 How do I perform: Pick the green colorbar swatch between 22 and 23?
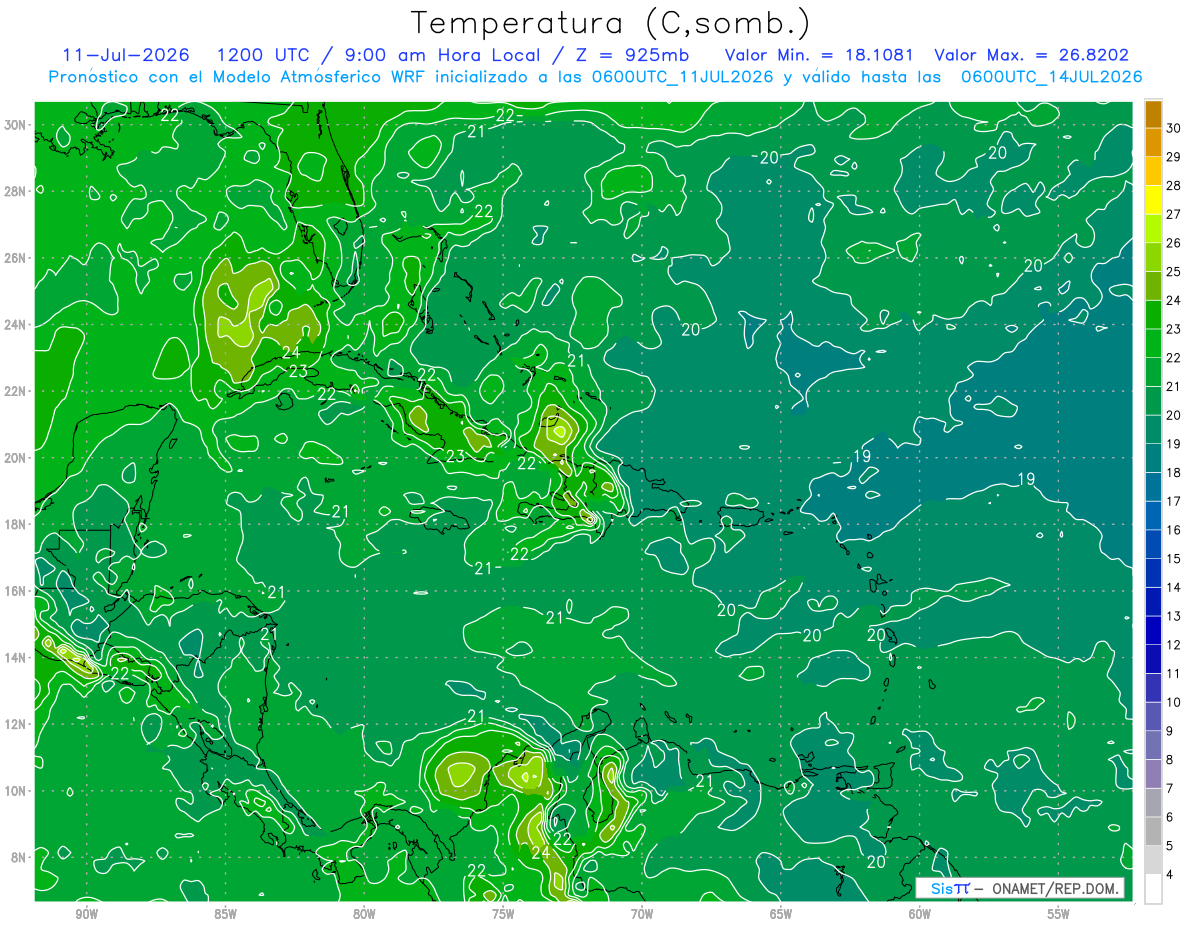(x=1153, y=343)
